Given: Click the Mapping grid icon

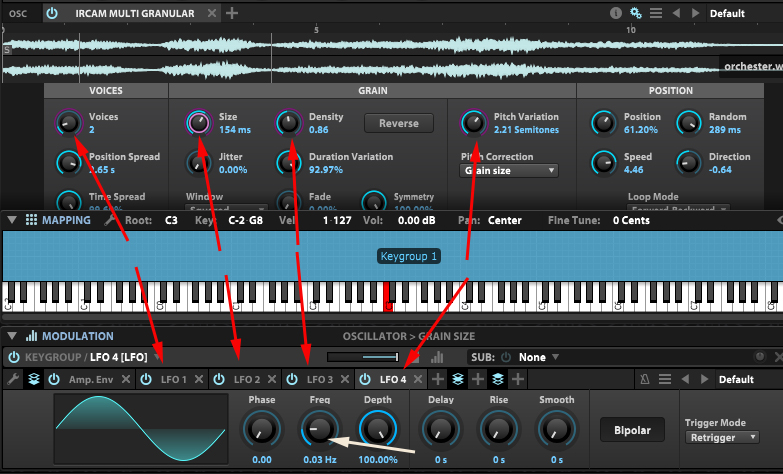Looking at the screenshot, I should point(31,220).
